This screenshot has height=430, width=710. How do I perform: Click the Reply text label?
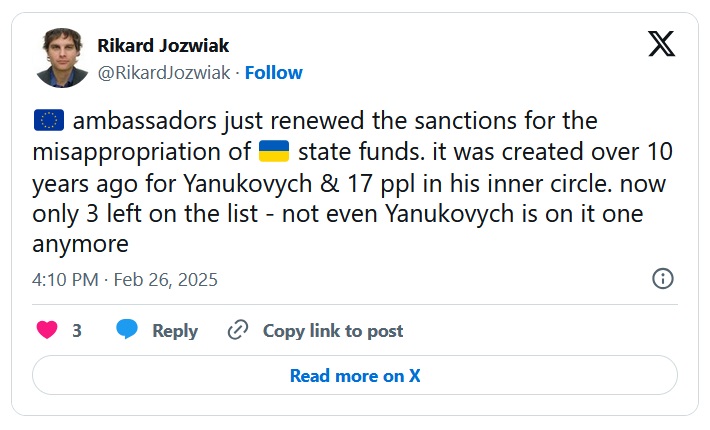[x=175, y=331]
